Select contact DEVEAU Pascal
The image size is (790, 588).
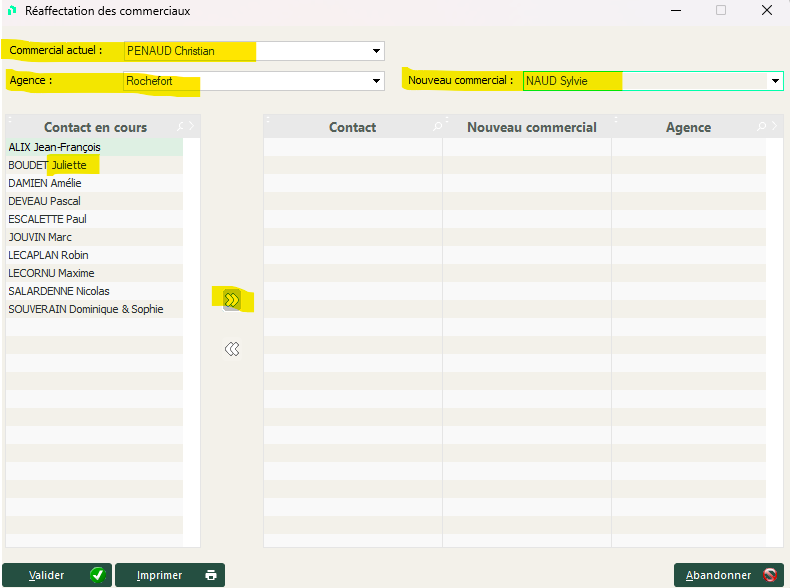pos(94,201)
